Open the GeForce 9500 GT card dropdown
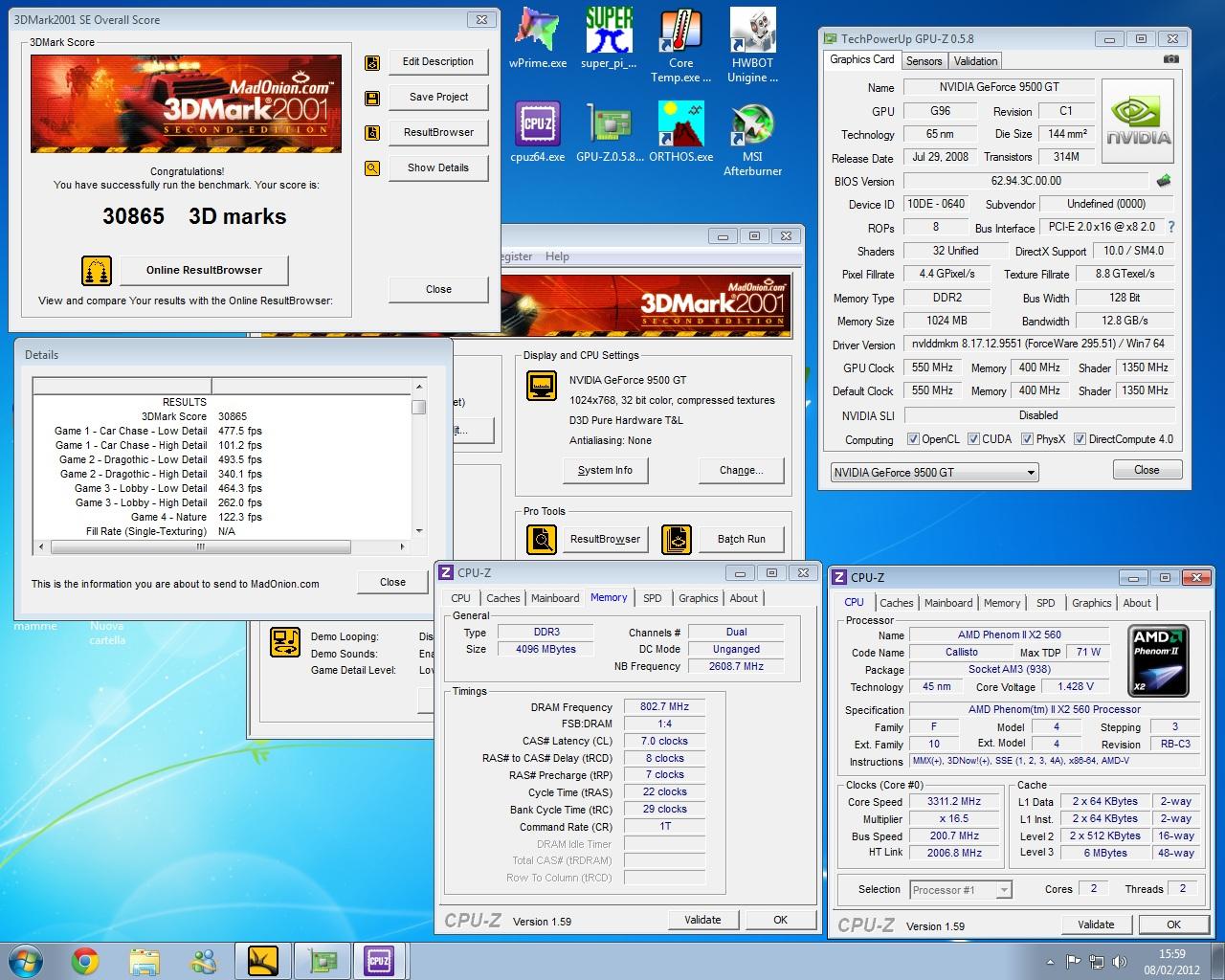The width and height of the screenshot is (1225, 980). point(934,472)
